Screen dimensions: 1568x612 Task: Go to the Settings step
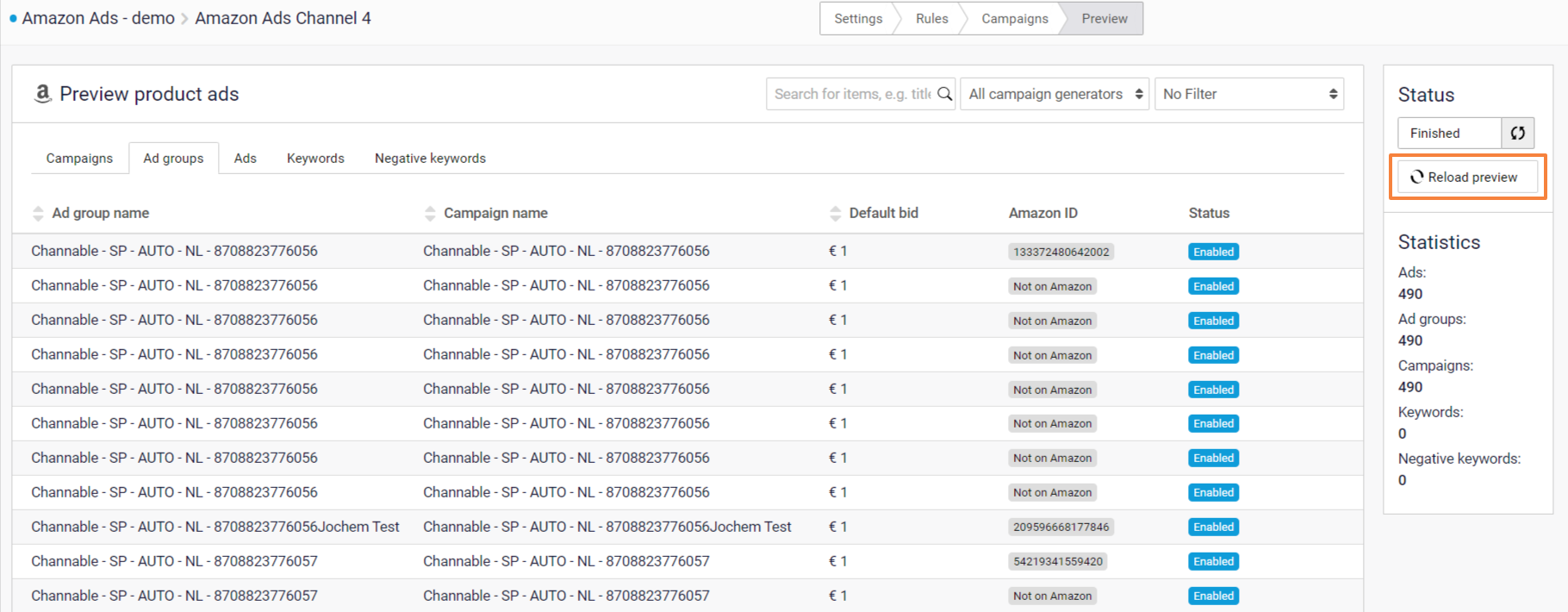[857, 19]
